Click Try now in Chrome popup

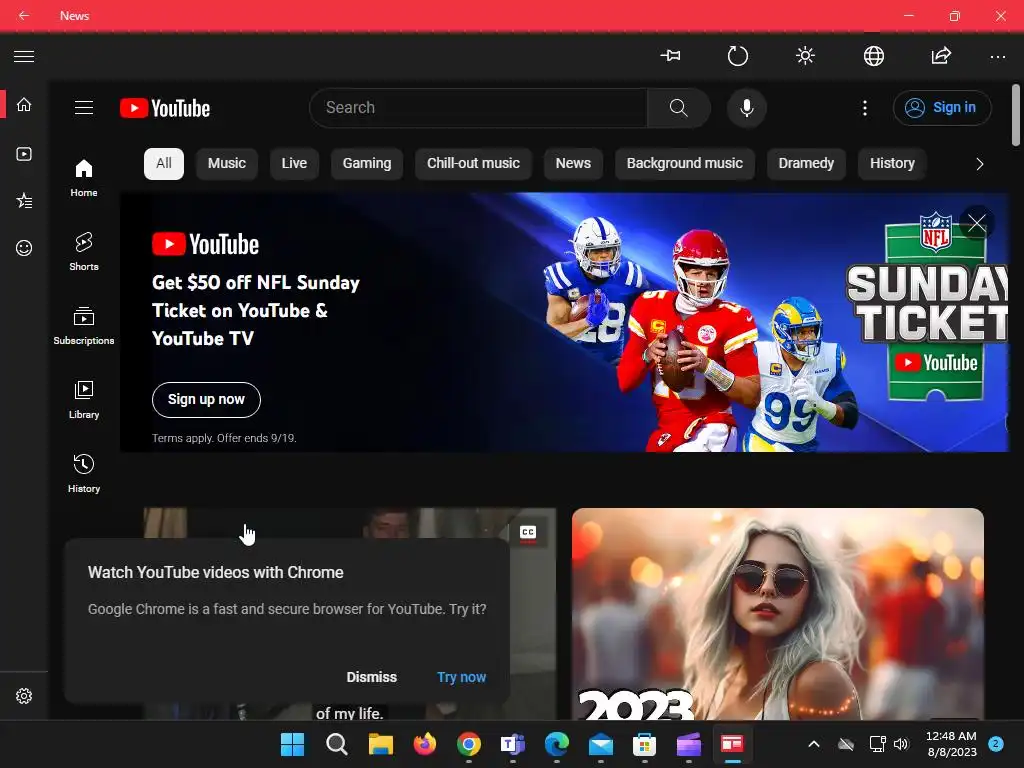[x=462, y=677]
